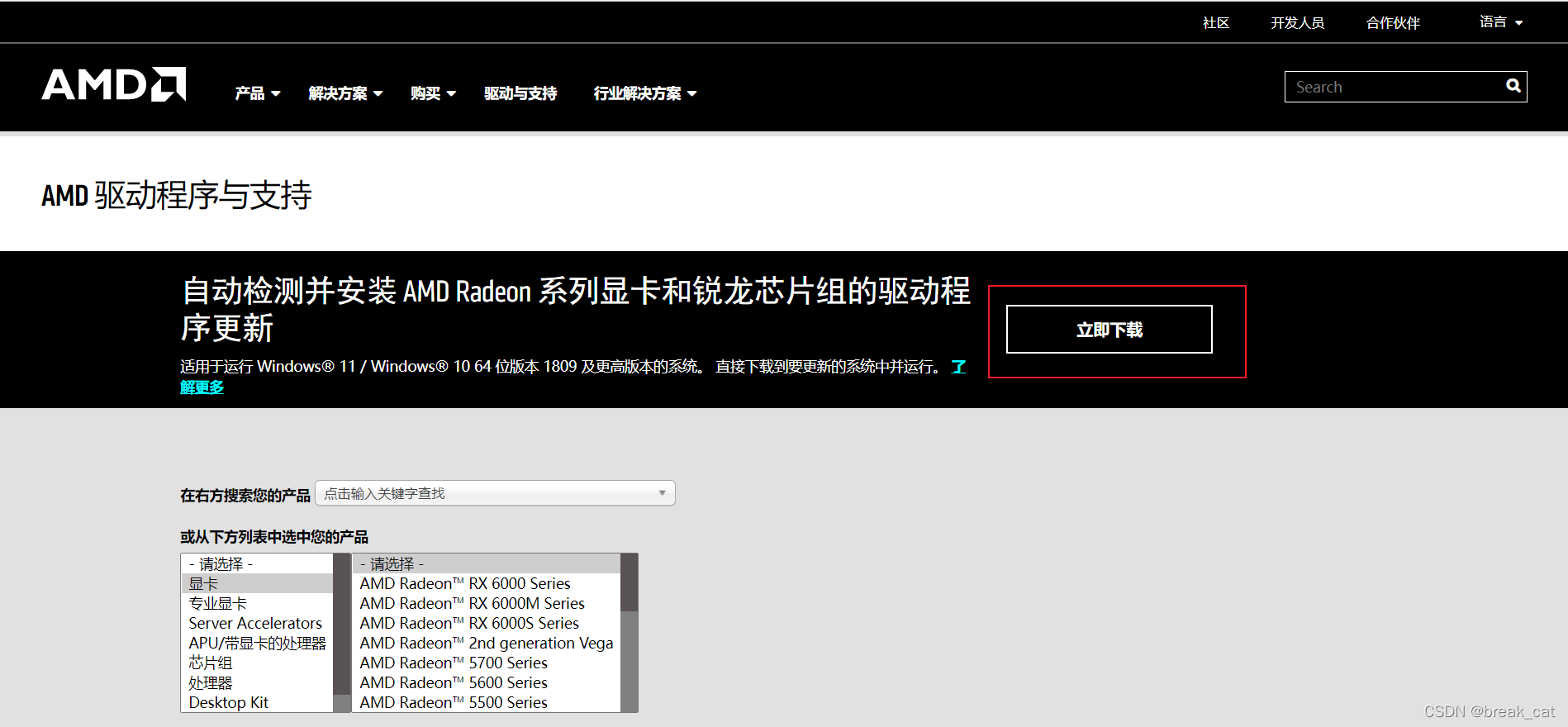Select APU/带显卡的处理器 category
Viewport: 1568px width, 727px height.
click(x=257, y=643)
